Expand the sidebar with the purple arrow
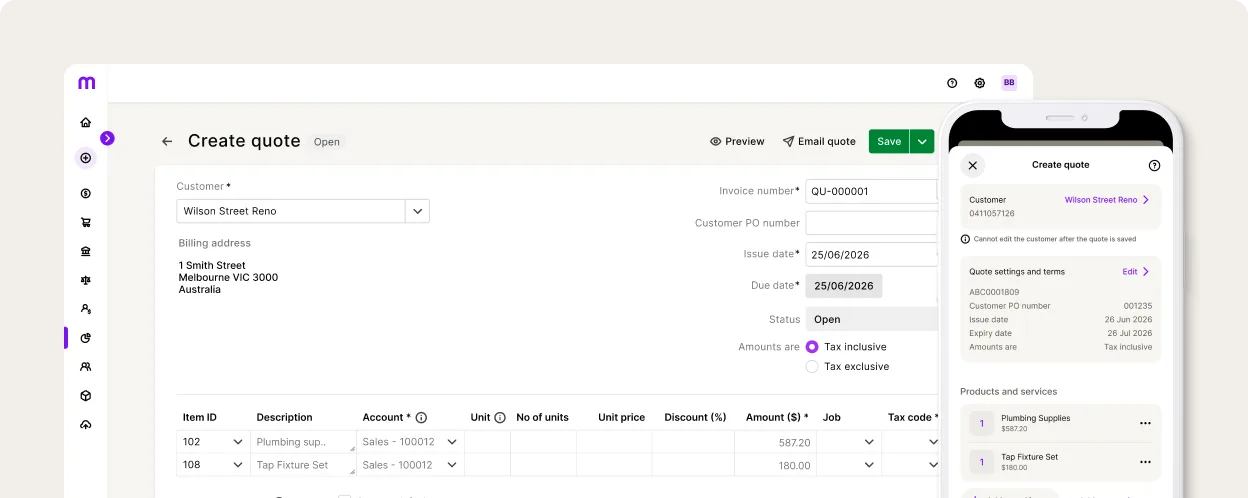 point(107,138)
